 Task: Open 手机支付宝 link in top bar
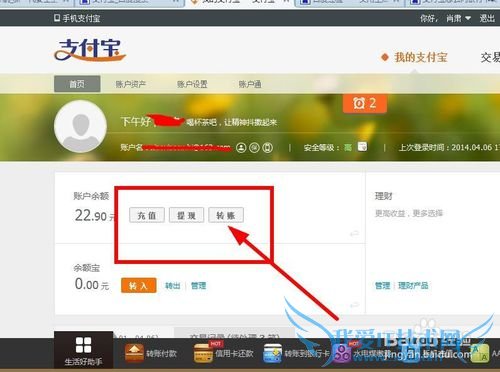tap(77, 18)
